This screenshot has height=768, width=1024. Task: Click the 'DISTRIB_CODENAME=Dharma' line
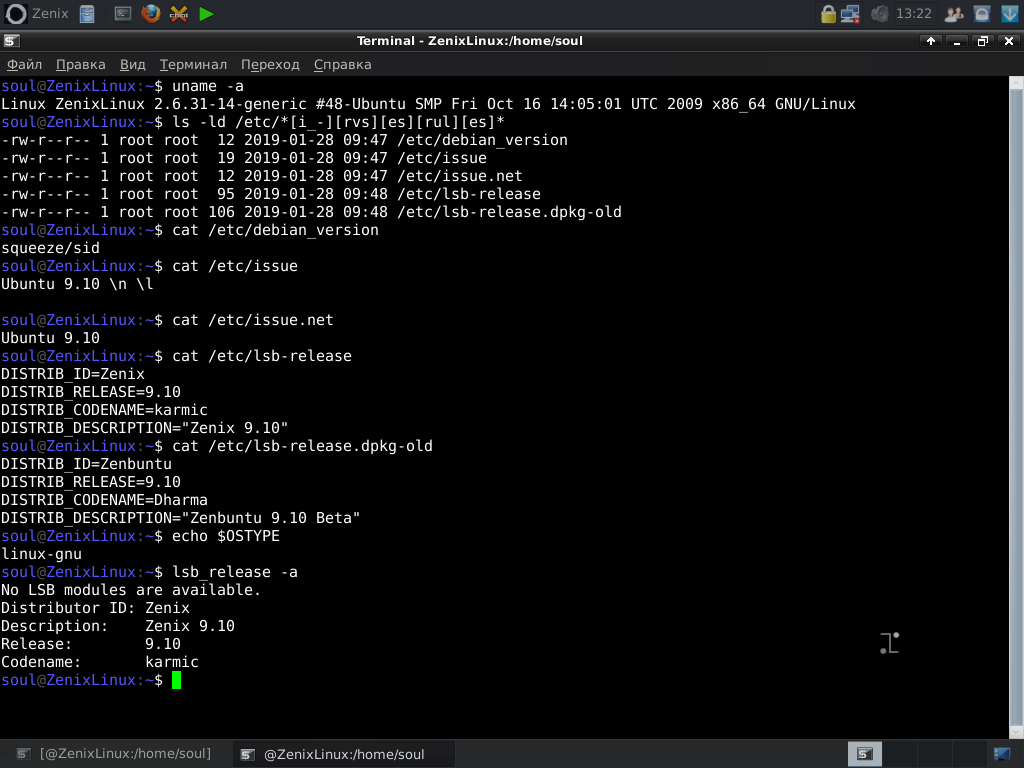104,500
